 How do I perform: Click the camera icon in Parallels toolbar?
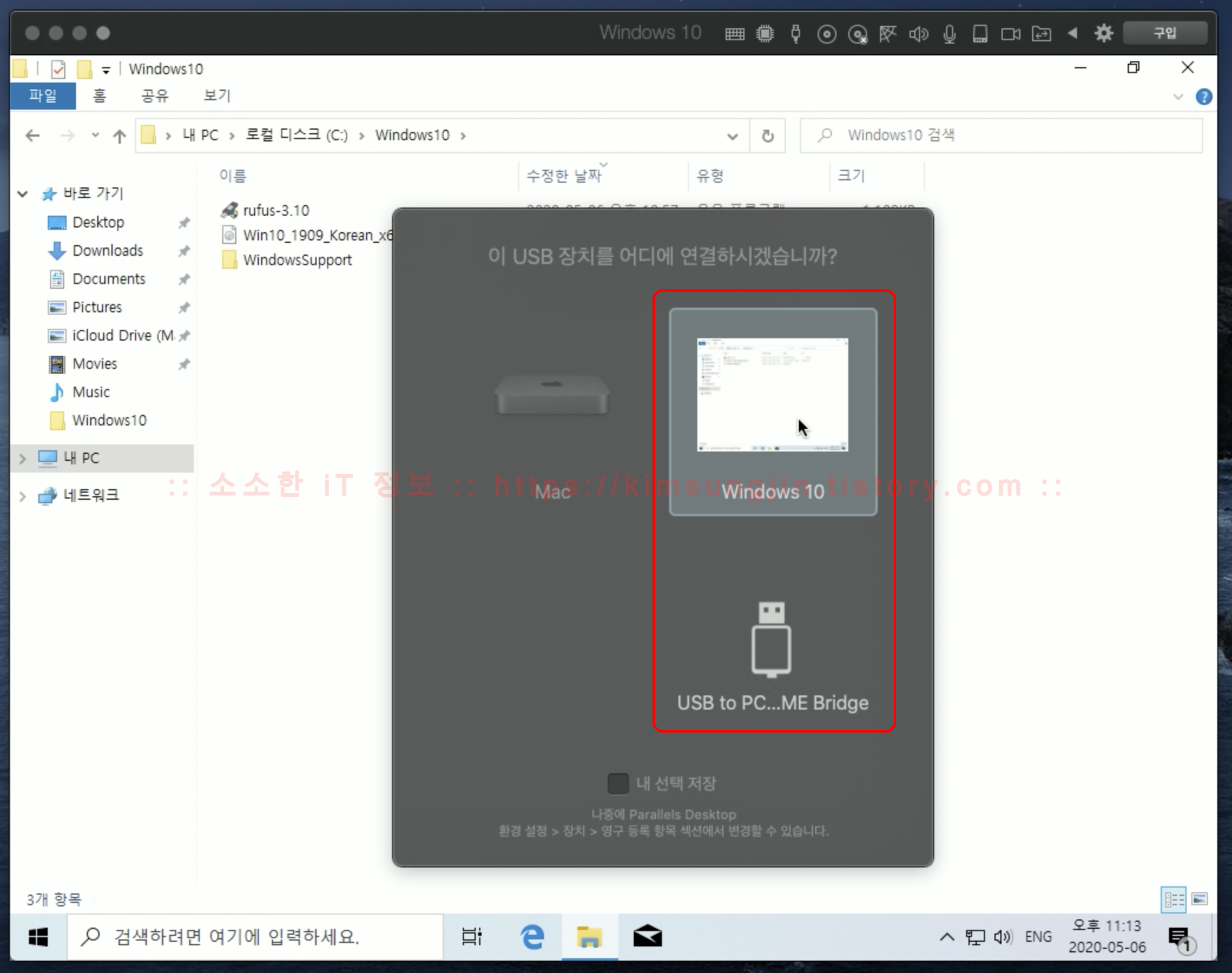1010,34
